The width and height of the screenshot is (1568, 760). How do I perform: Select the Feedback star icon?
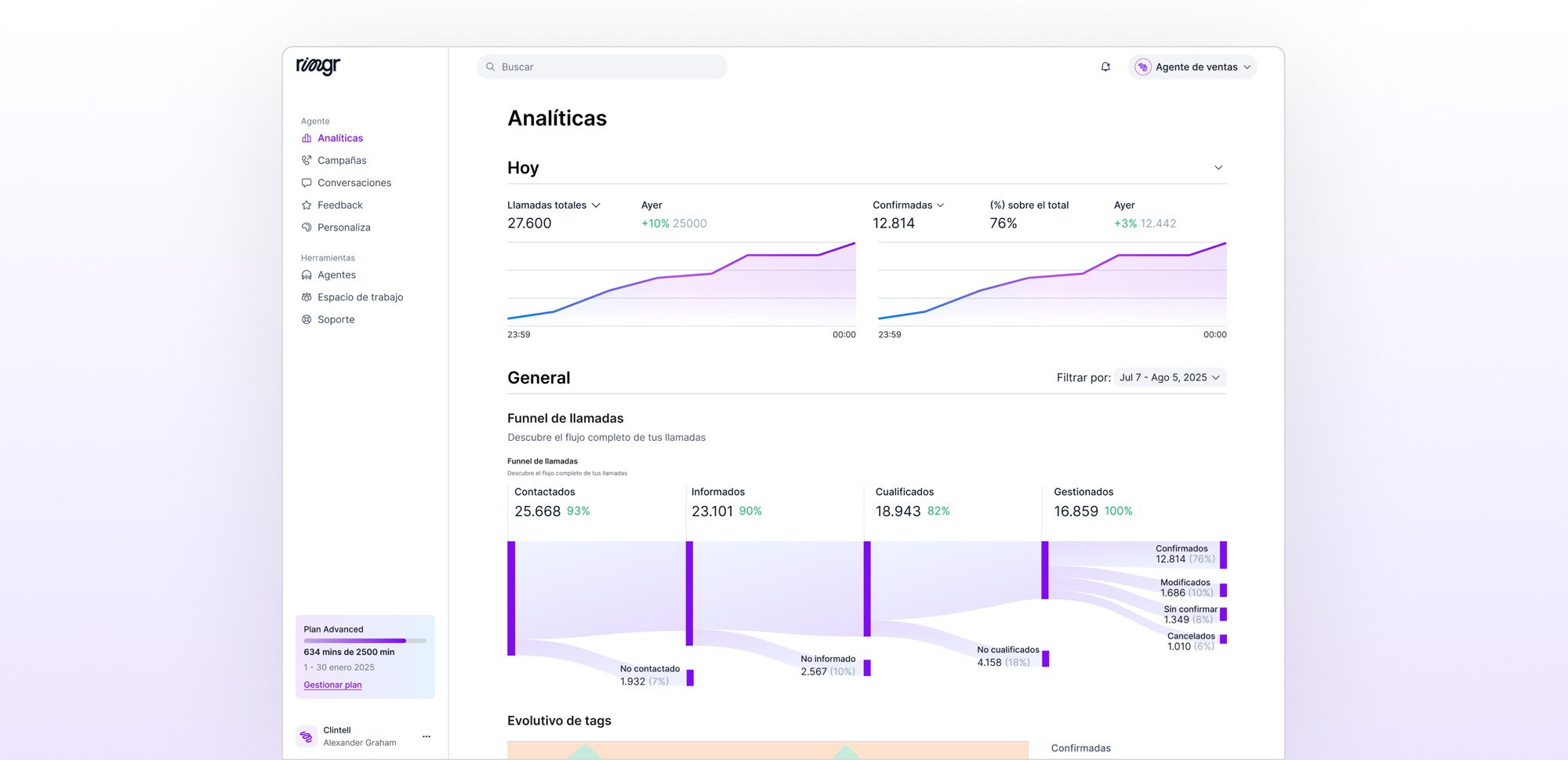pos(306,205)
